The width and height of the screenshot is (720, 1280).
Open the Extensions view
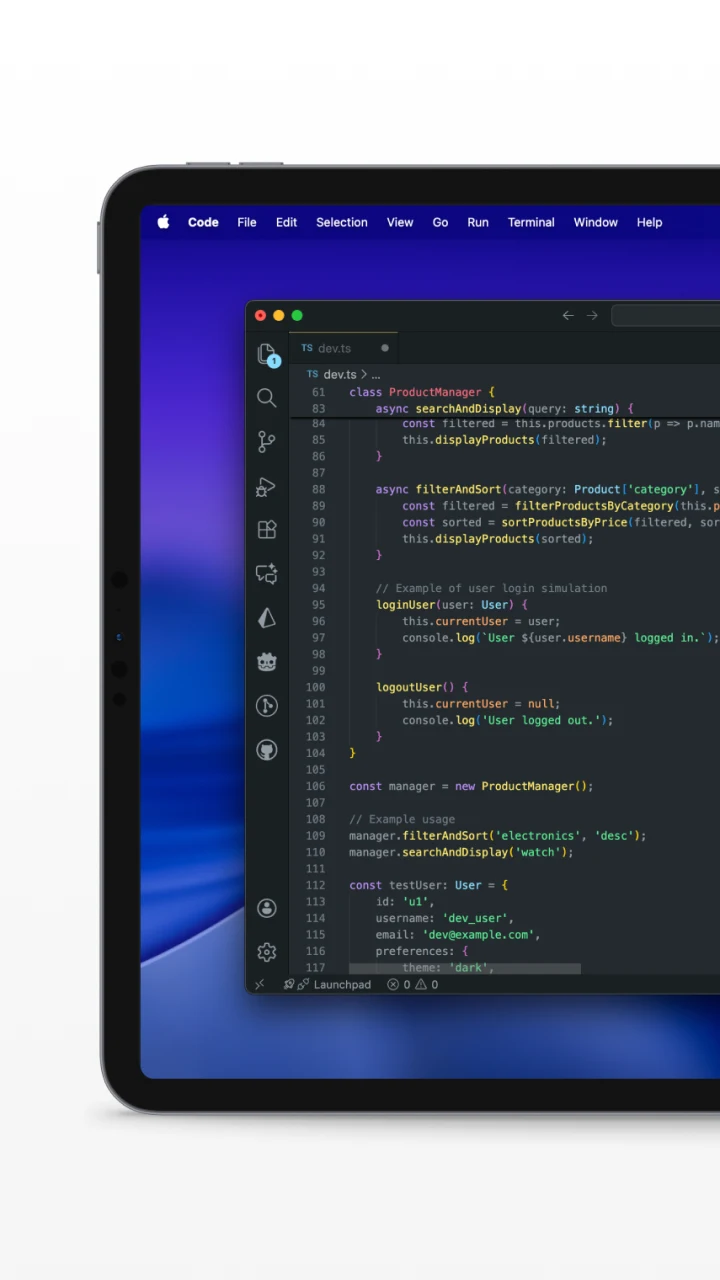(266, 530)
